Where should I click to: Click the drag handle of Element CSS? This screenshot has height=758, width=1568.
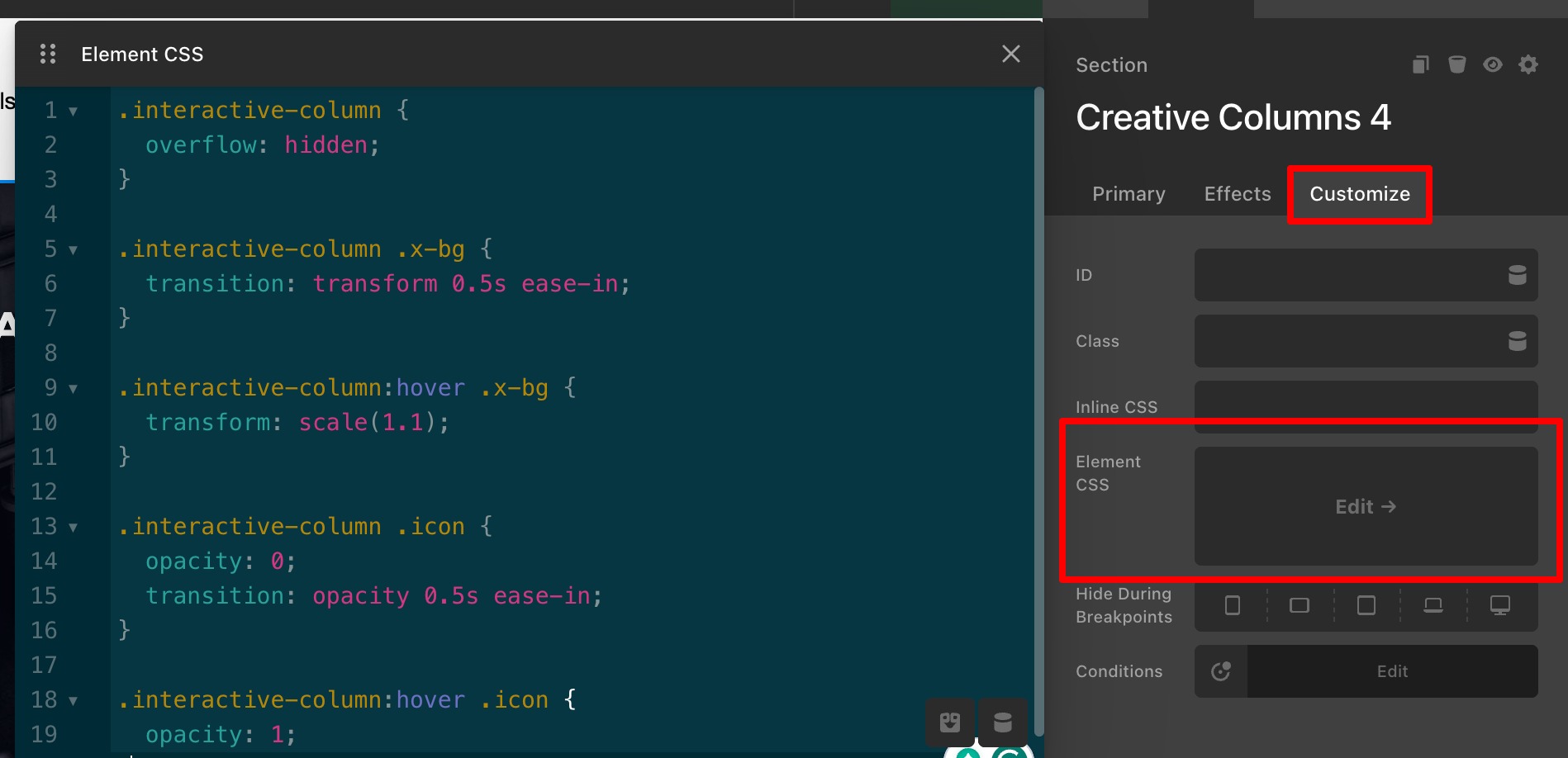(x=48, y=54)
